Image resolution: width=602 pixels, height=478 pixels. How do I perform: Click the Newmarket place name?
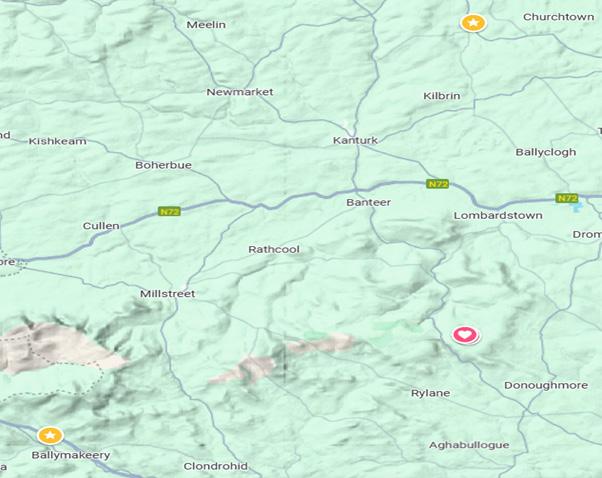click(x=240, y=92)
